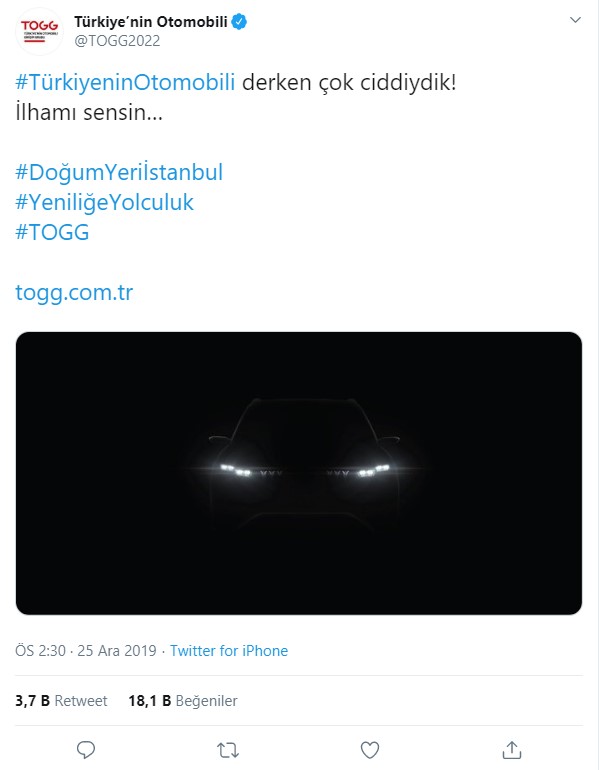Viewport: 599px width, 770px height.
Task: Click the retweet arrows icon
Action: coord(228,750)
